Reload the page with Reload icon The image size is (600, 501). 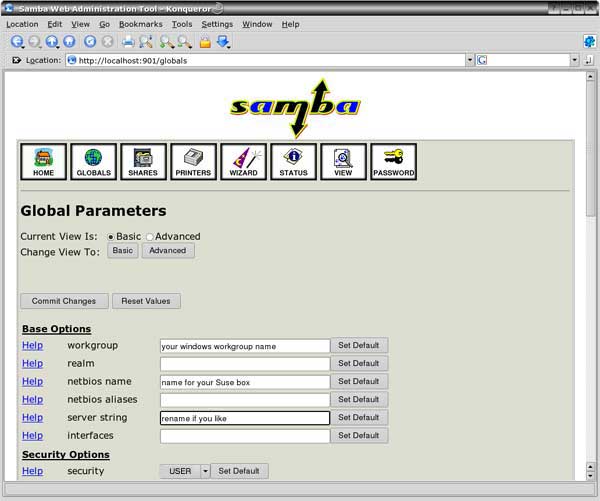(90, 41)
